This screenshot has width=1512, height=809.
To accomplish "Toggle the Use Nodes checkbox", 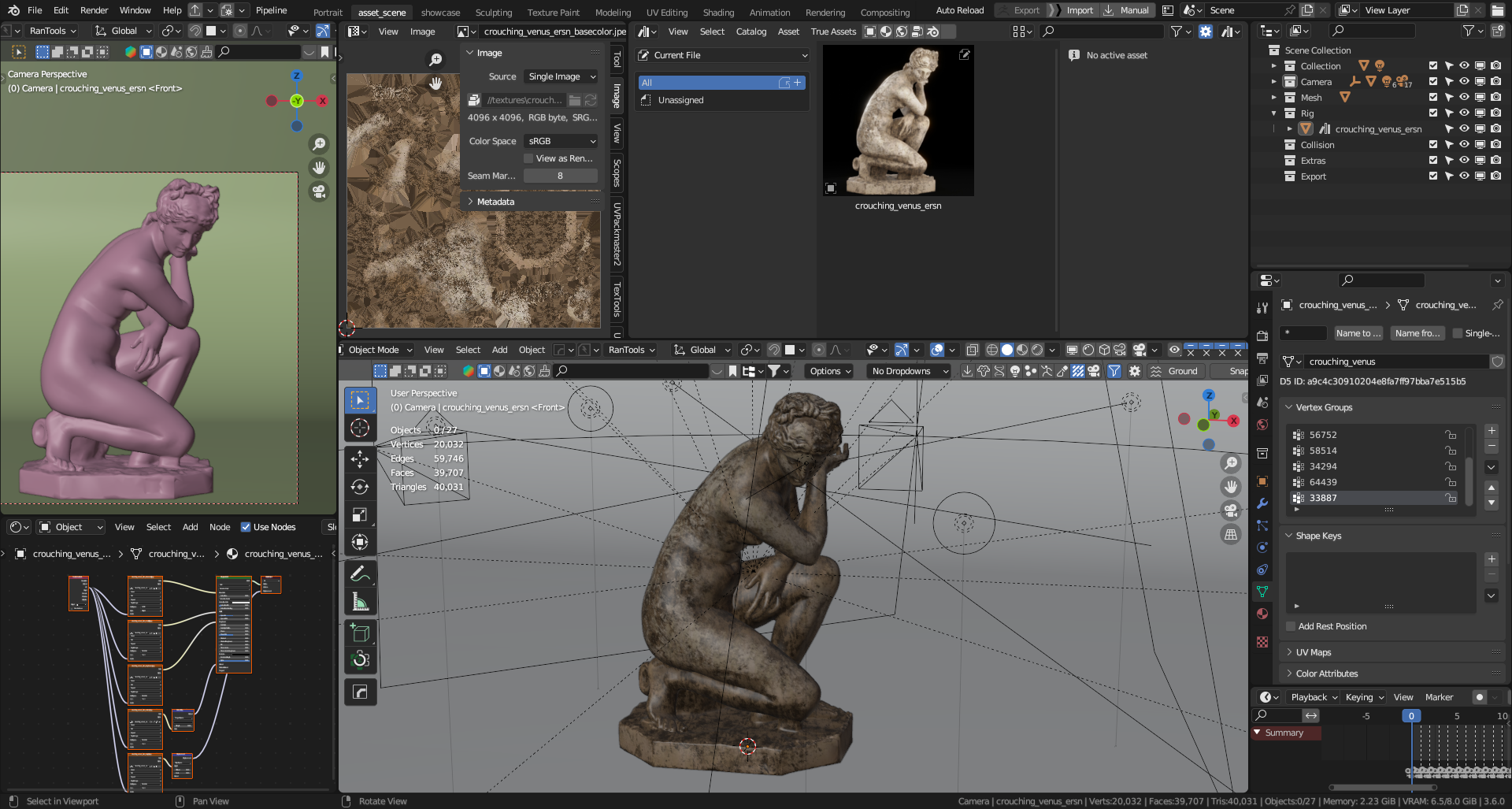I will click(x=246, y=527).
